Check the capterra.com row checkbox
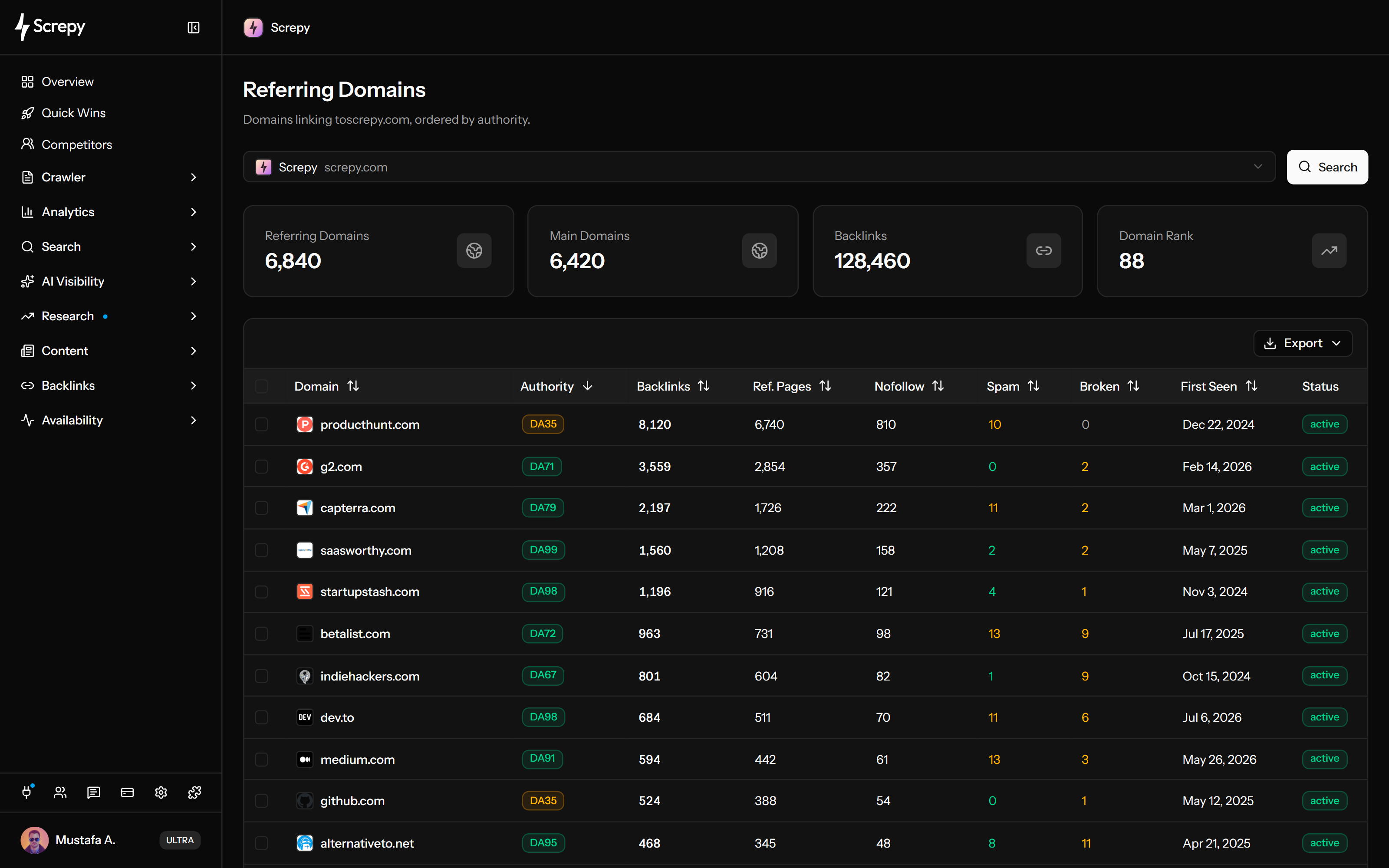The width and height of the screenshot is (1389, 868). tap(262, 508)
